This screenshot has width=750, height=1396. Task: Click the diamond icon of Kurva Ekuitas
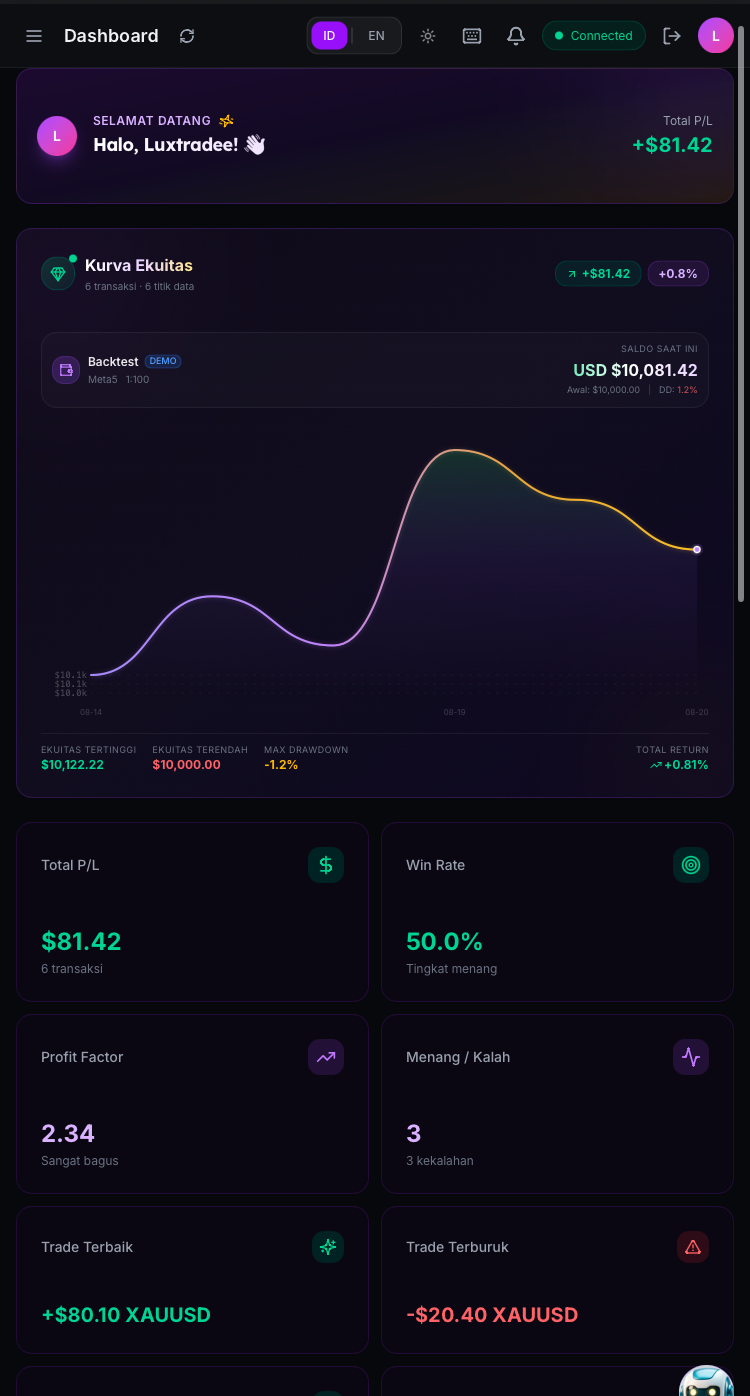pos(58,274)
